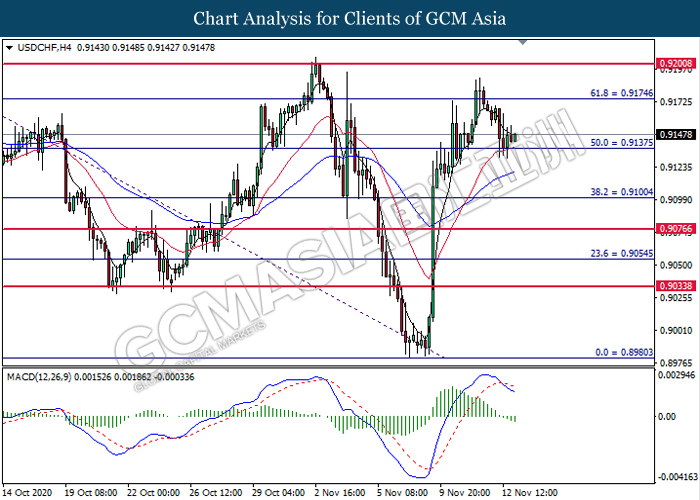Click the MACD scale value -0.004163
This screenshot has width=700, height=500.
pyautogui.click(x=676, y=477)
